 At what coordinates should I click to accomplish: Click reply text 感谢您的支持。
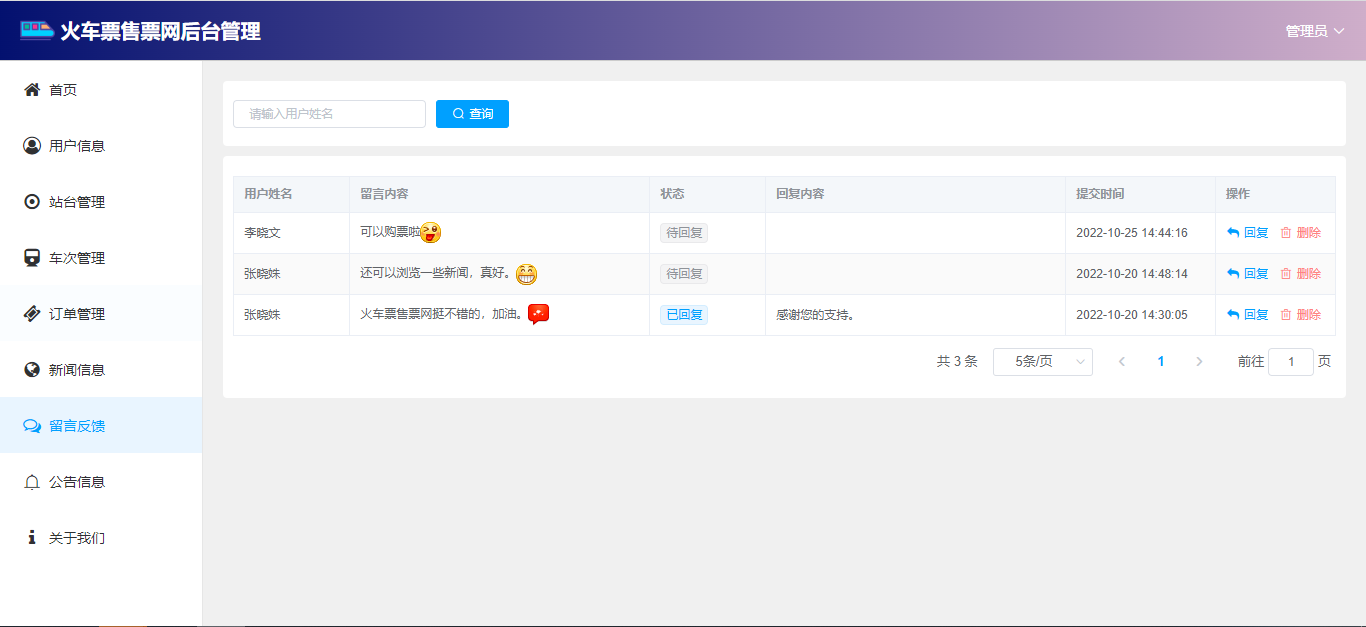815,315
